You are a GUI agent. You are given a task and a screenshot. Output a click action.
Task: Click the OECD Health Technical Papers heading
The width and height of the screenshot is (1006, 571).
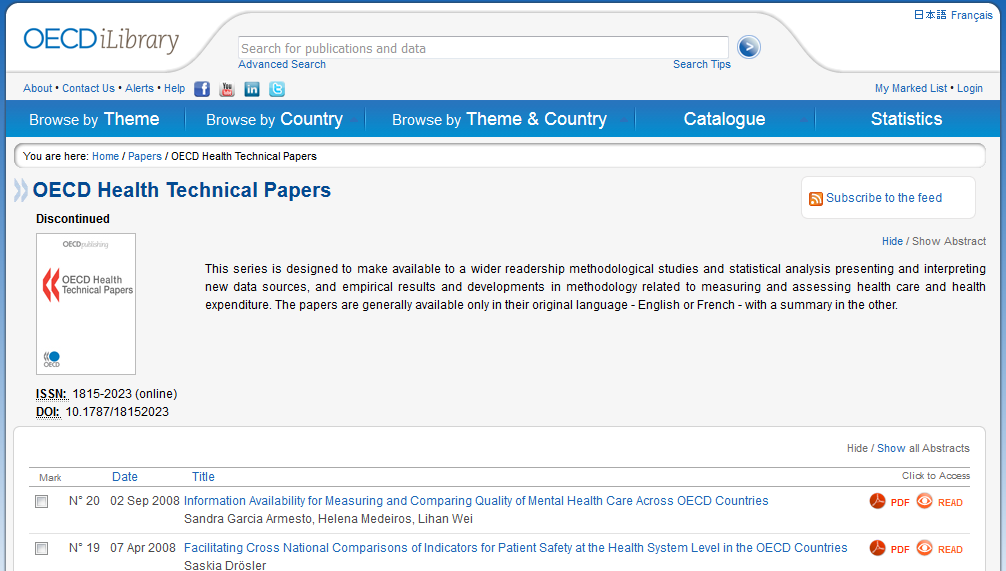tap(182, 190)
